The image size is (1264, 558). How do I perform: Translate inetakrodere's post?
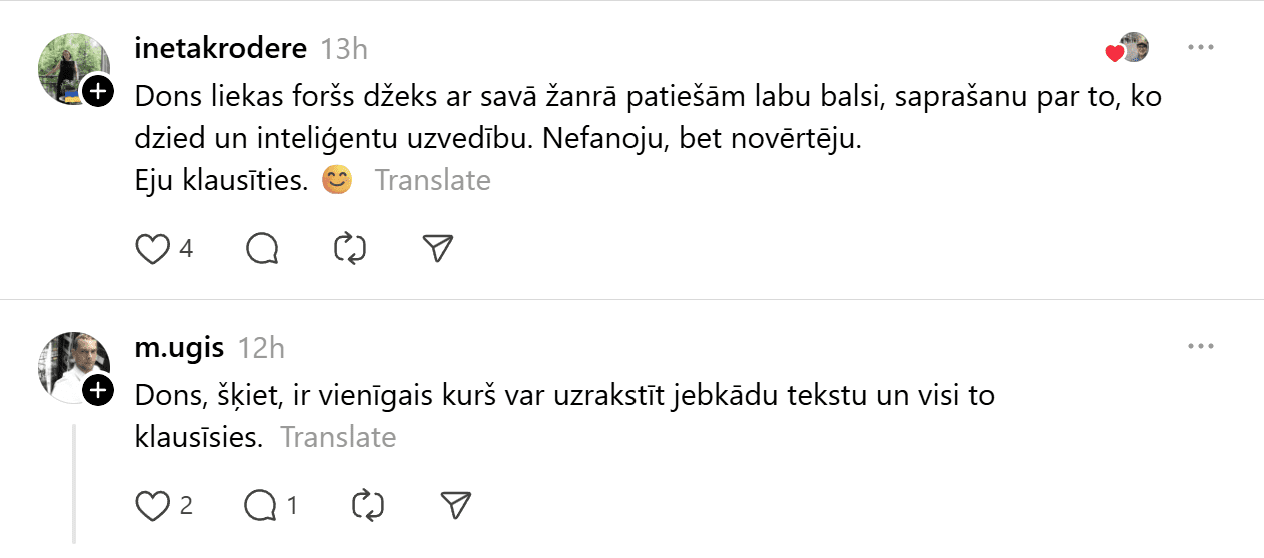tap(432, 181)
